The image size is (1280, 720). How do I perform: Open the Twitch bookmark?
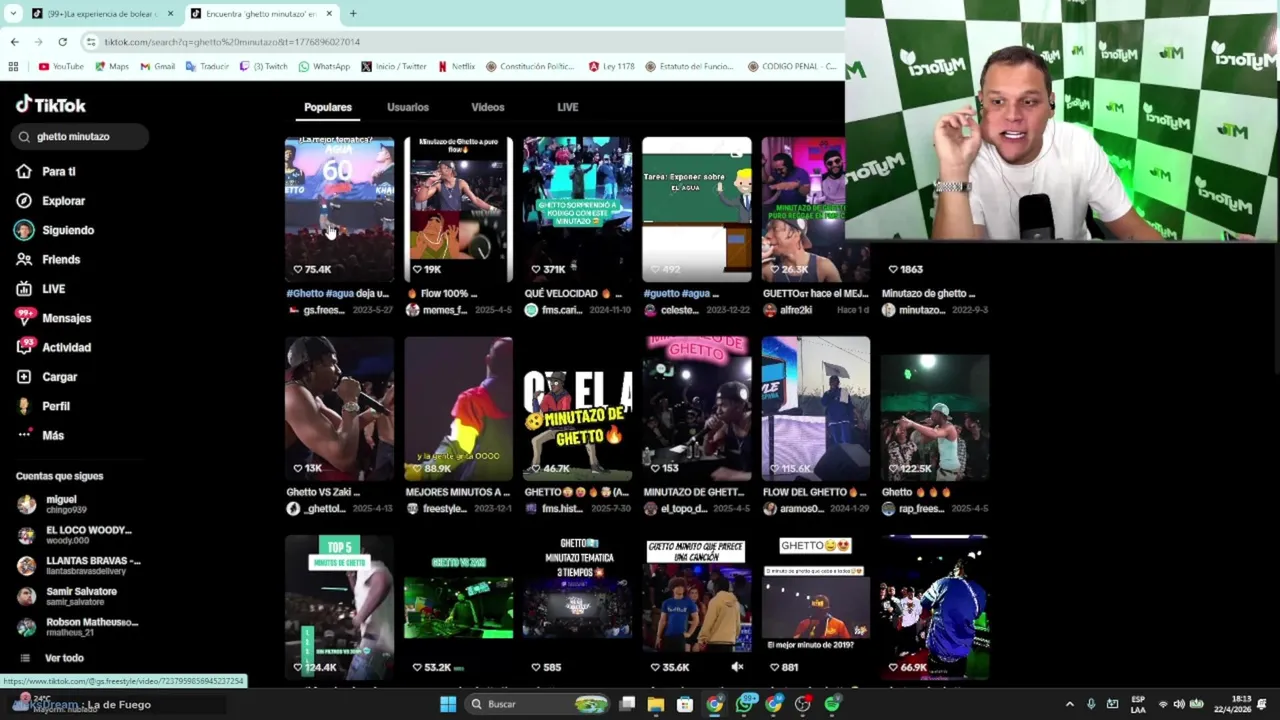point(264,67)
